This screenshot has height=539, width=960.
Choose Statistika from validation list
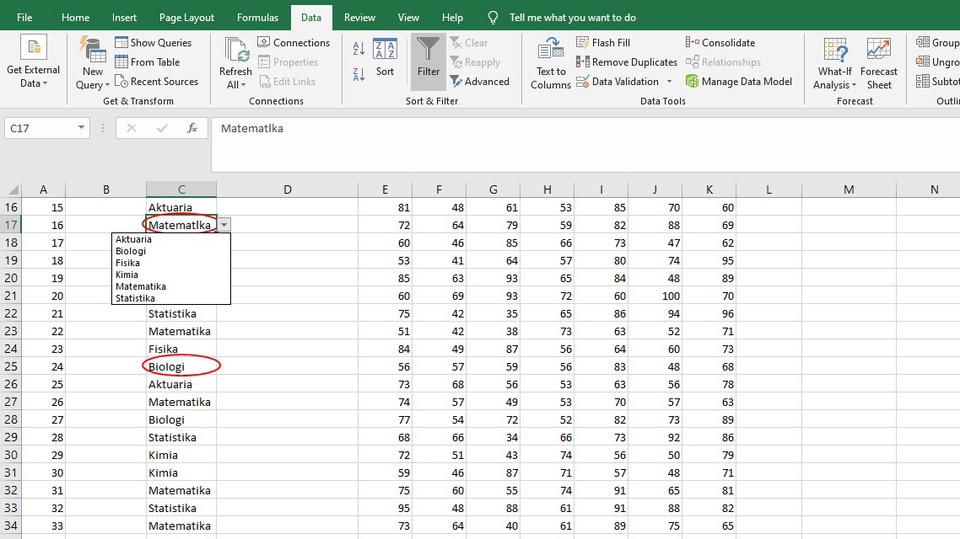(171, 298)
